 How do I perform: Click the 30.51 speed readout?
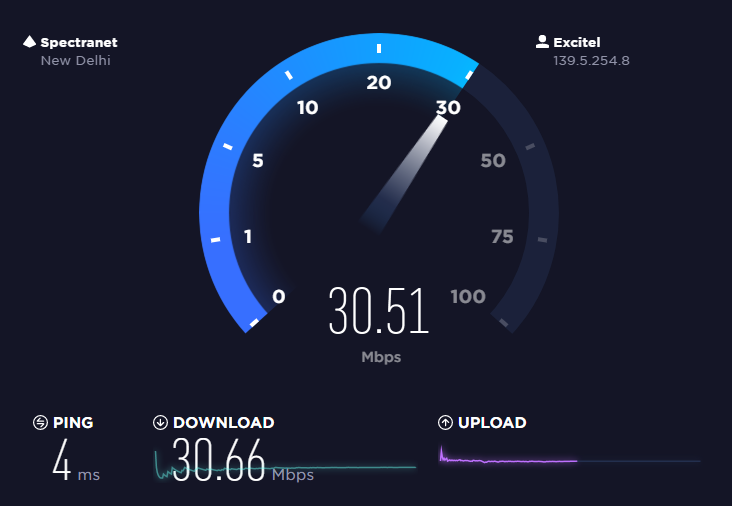pos(379,311)
